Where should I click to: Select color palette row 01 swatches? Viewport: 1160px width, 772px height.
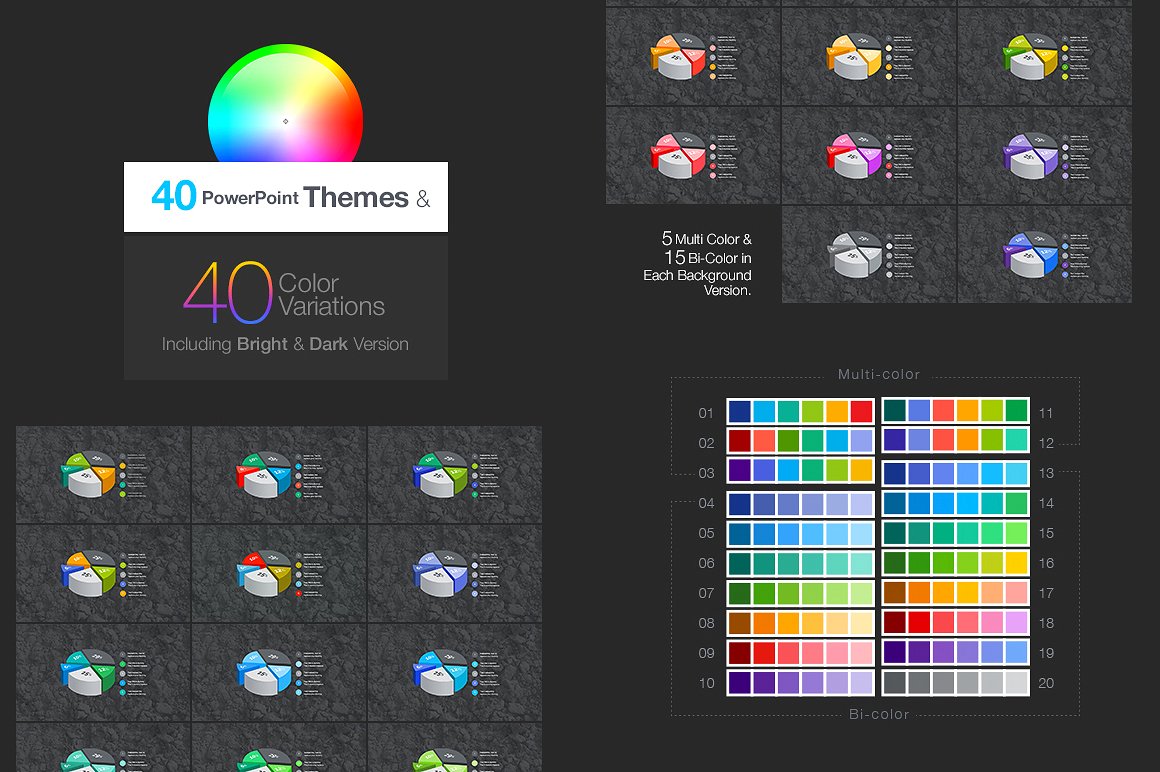[800, 411]
